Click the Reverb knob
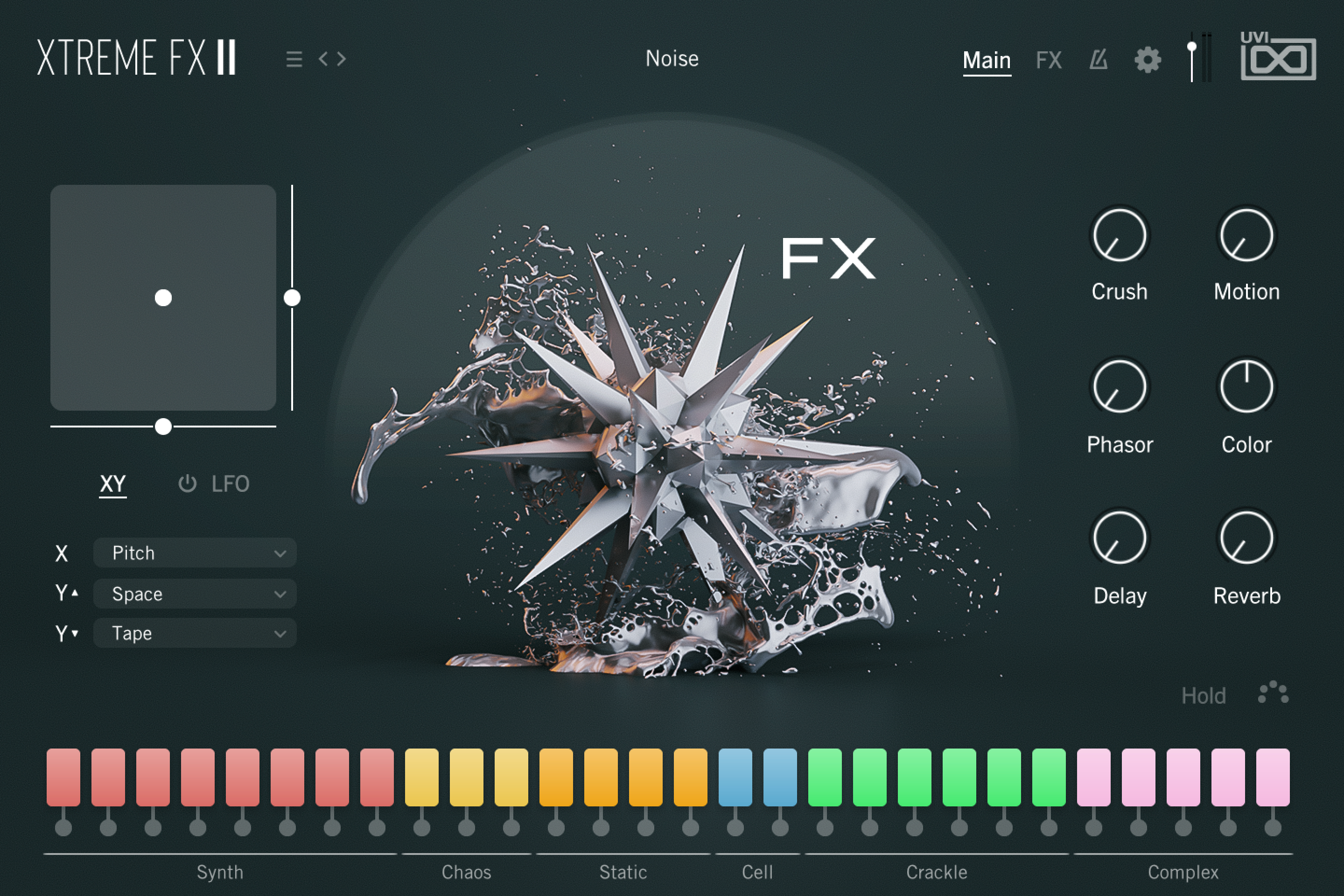 coord(1246,538)
